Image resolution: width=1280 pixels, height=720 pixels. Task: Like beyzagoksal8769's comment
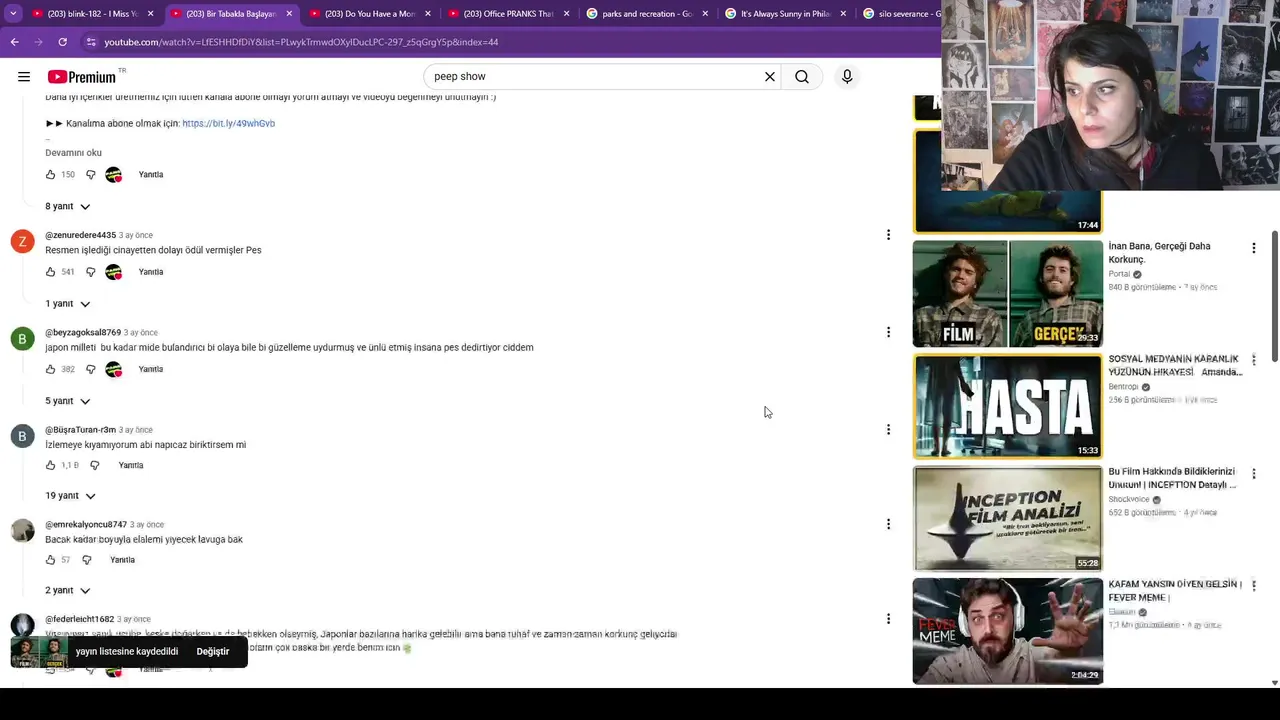point(51,369)
